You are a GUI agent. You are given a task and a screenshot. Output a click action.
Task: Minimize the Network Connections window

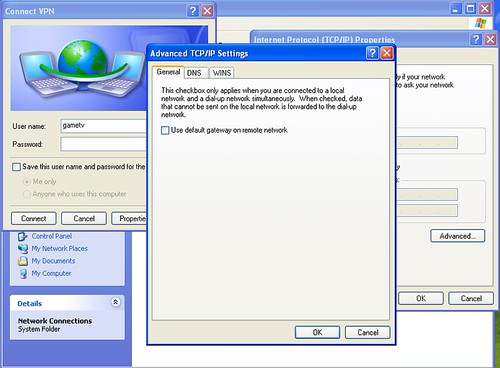[x=456, y=9]
